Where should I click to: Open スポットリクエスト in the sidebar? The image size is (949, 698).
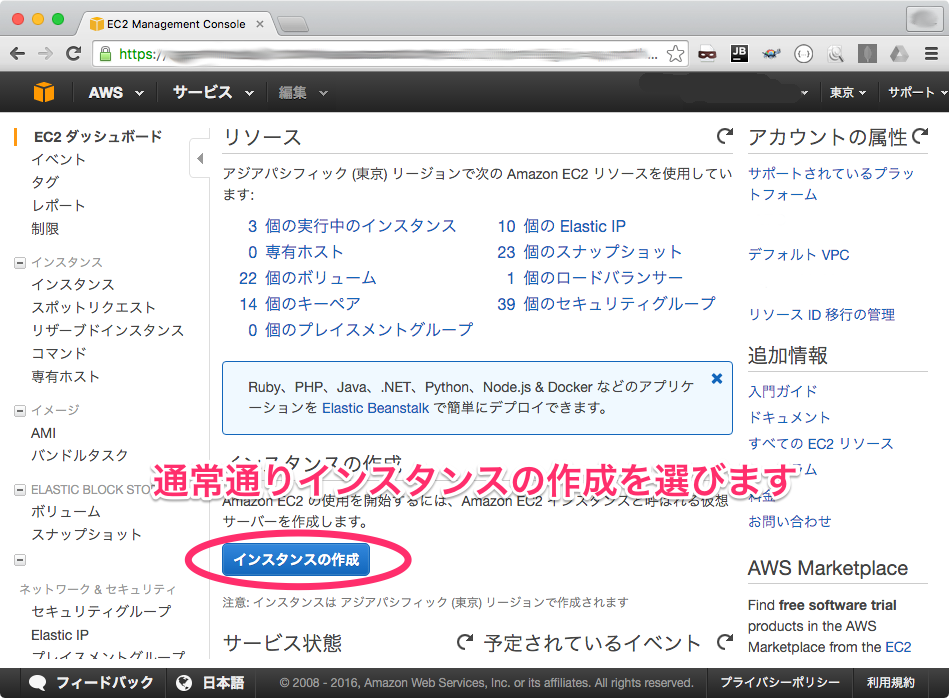(x=93, y=308)
